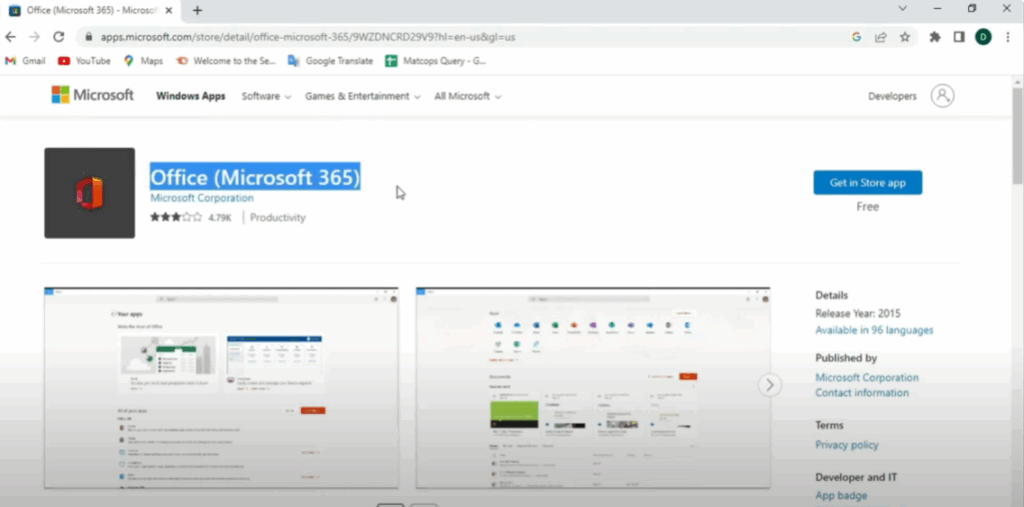
Task: Click the Office (Microsoft 365) title
Action: point(255,177)
